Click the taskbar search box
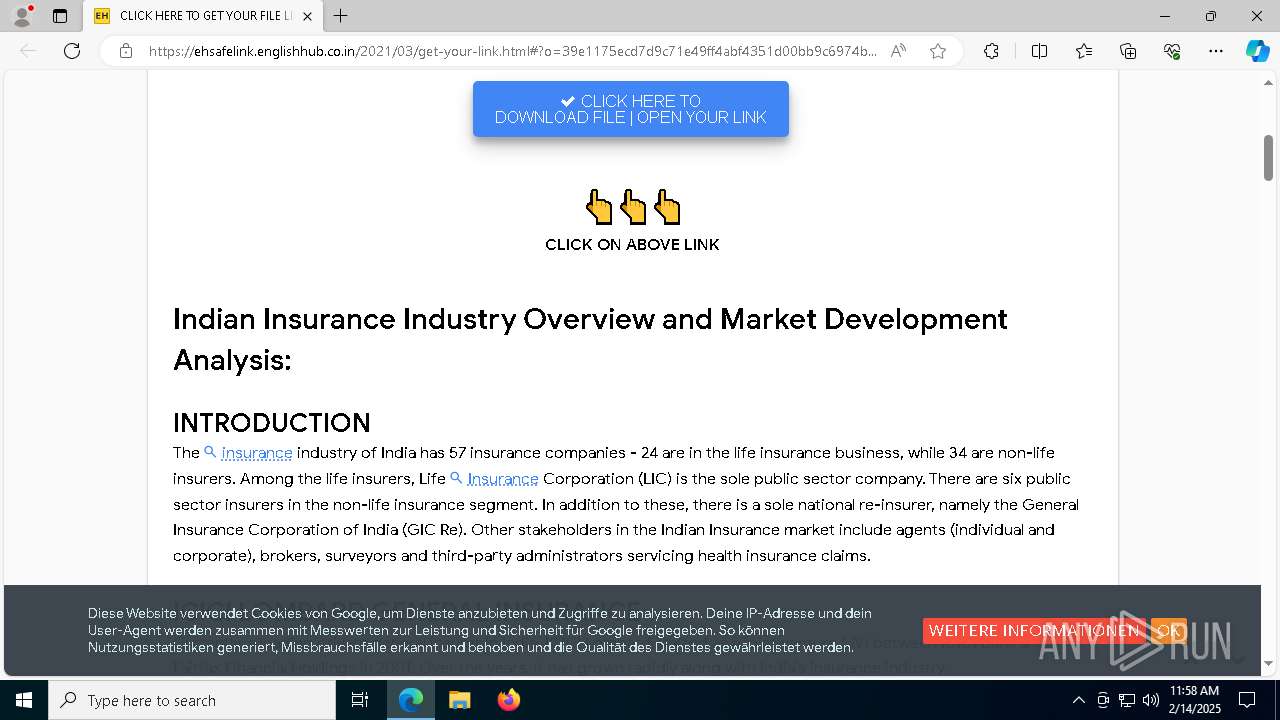 coord(192,700)
